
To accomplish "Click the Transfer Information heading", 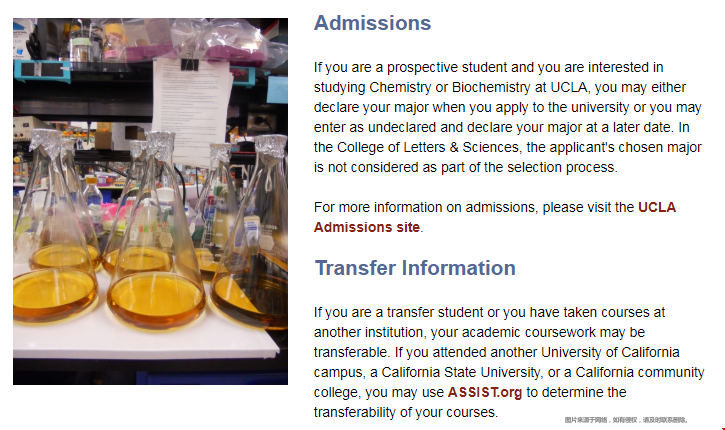I will [x=415, y=268].
